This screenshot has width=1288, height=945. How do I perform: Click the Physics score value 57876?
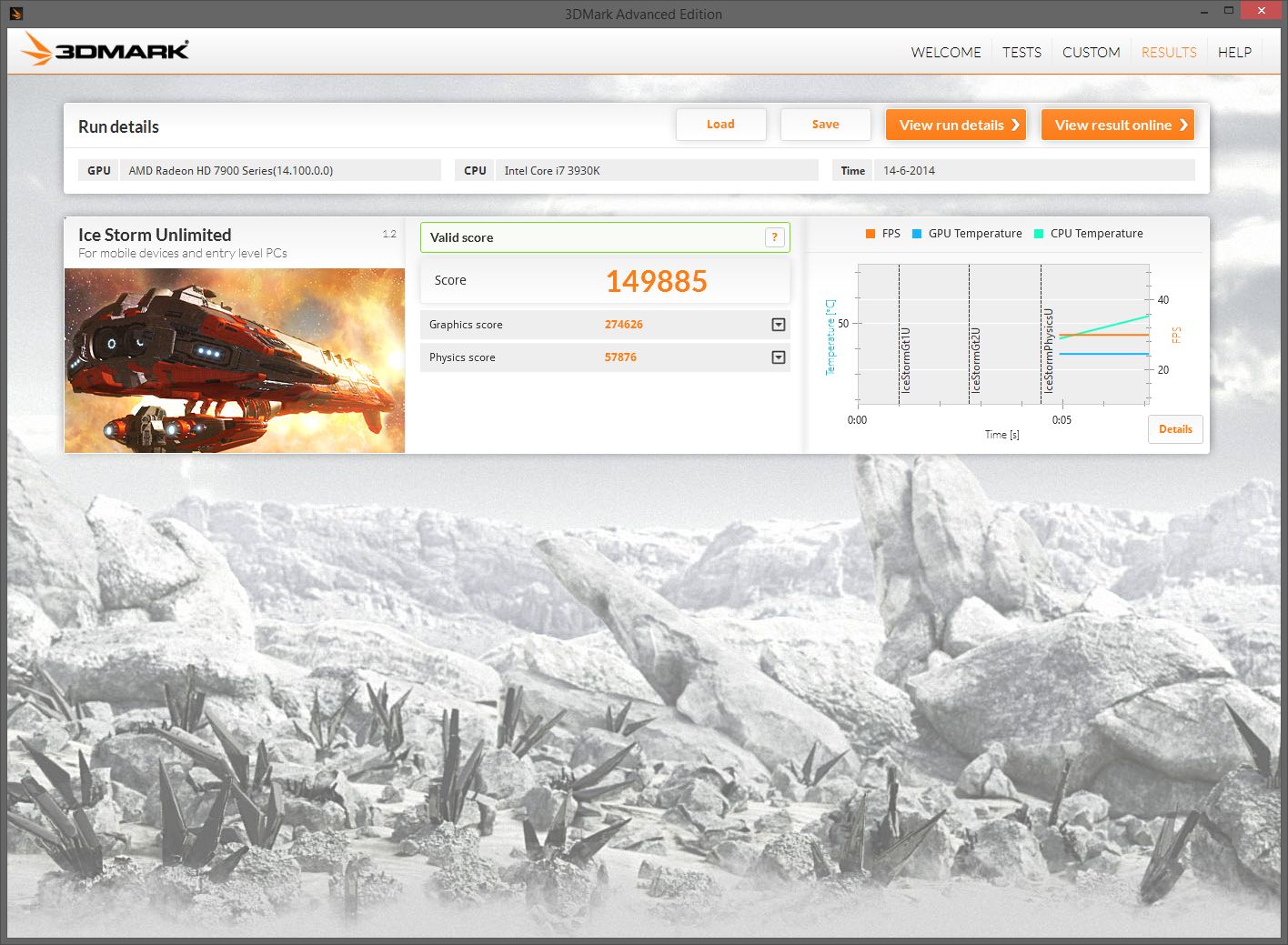[x=620, y=357]
